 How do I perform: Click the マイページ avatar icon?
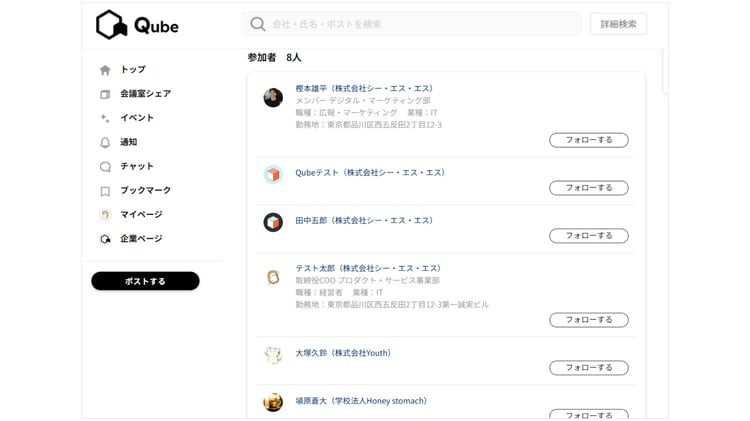tap(105, 214)
